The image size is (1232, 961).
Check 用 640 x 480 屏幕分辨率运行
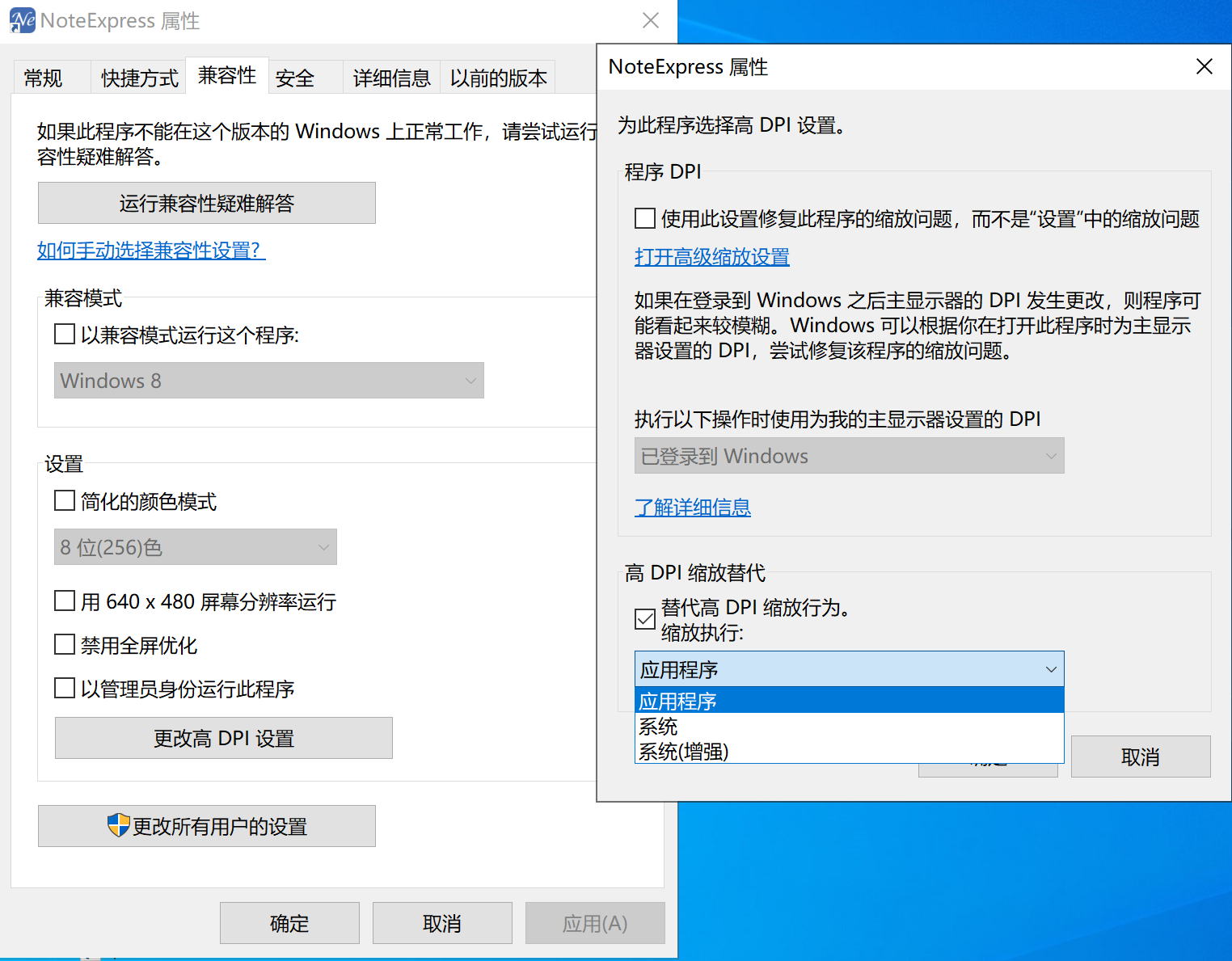point(65,601)
